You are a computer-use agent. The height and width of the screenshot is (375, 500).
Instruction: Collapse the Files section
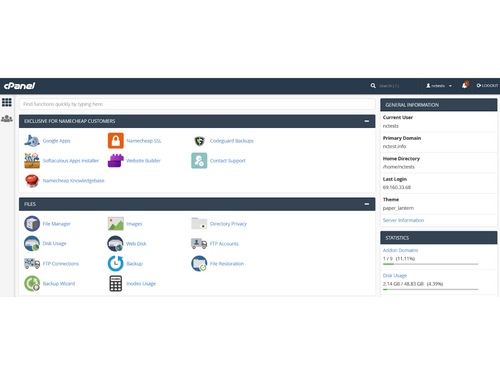[367, 204]
